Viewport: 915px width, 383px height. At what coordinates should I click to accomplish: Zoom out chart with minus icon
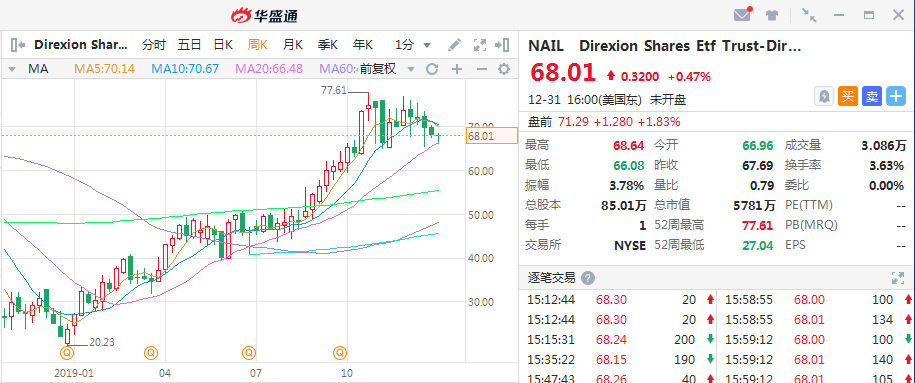pyautogui.click(x=481, y=69)
